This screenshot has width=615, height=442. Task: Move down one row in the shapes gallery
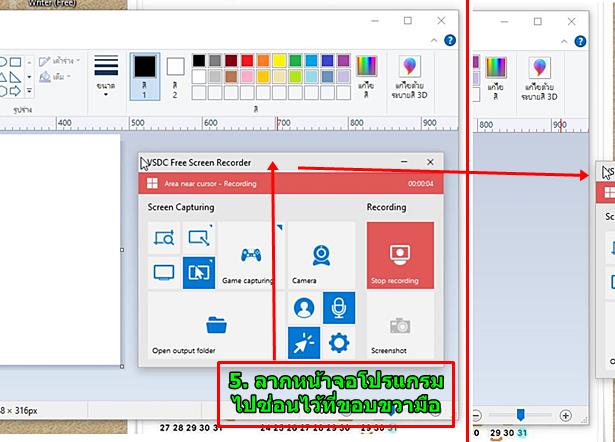29,76
